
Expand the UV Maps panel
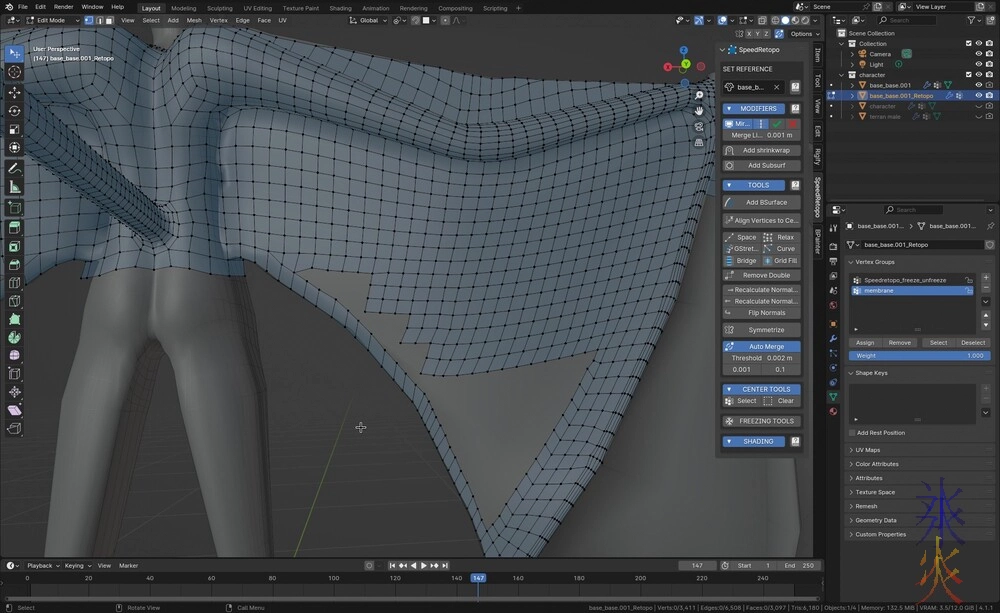(x=867, y=450)
